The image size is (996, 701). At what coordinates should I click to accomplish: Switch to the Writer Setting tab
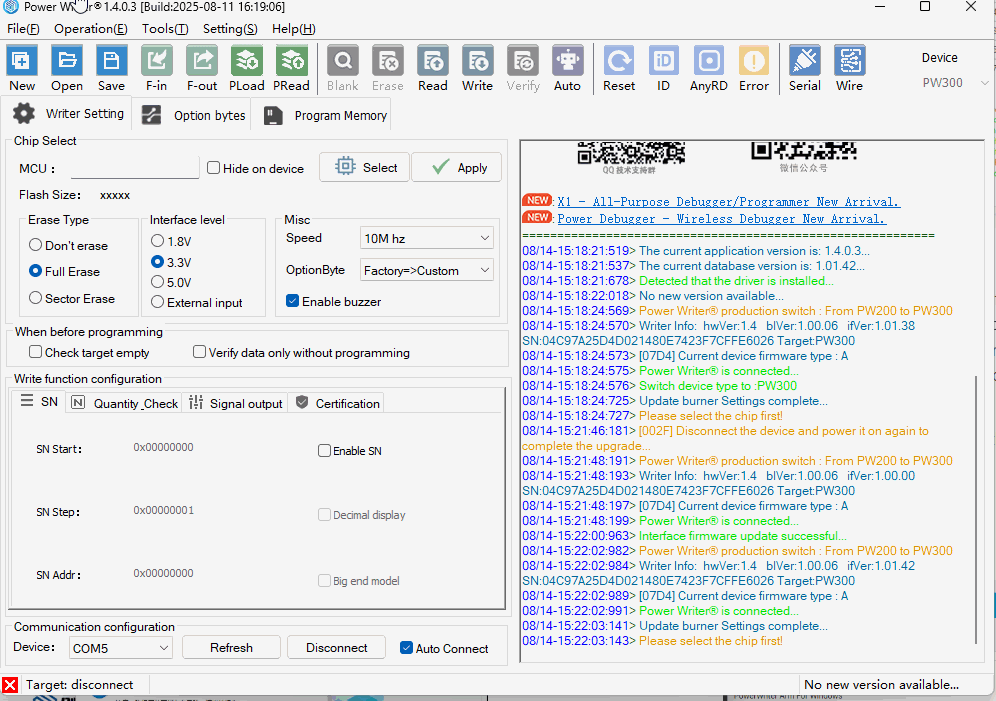tap(68, 114)
